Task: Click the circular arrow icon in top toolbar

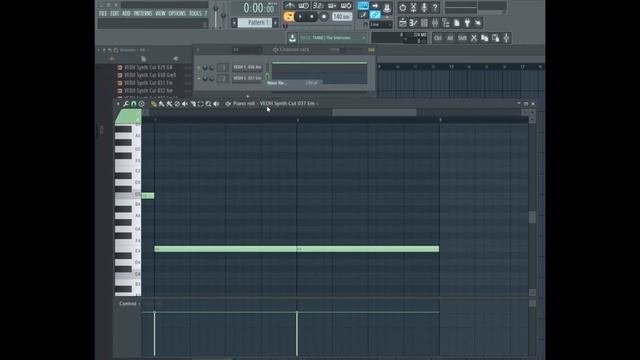Action: click(402, 7)
